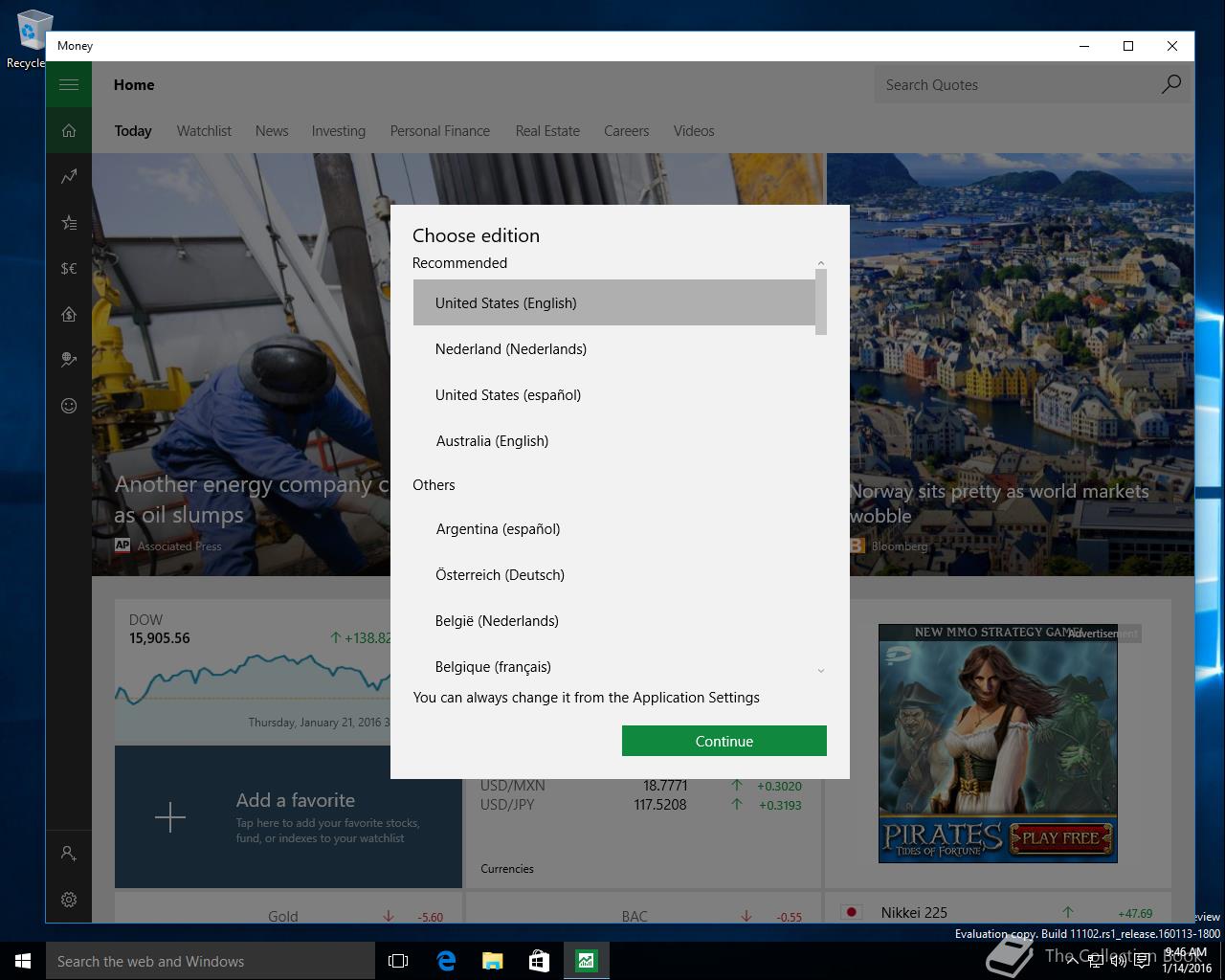Open Watchlist star icon in sidebar
This screenshot has width=1225, height=980.
point(69,222)
